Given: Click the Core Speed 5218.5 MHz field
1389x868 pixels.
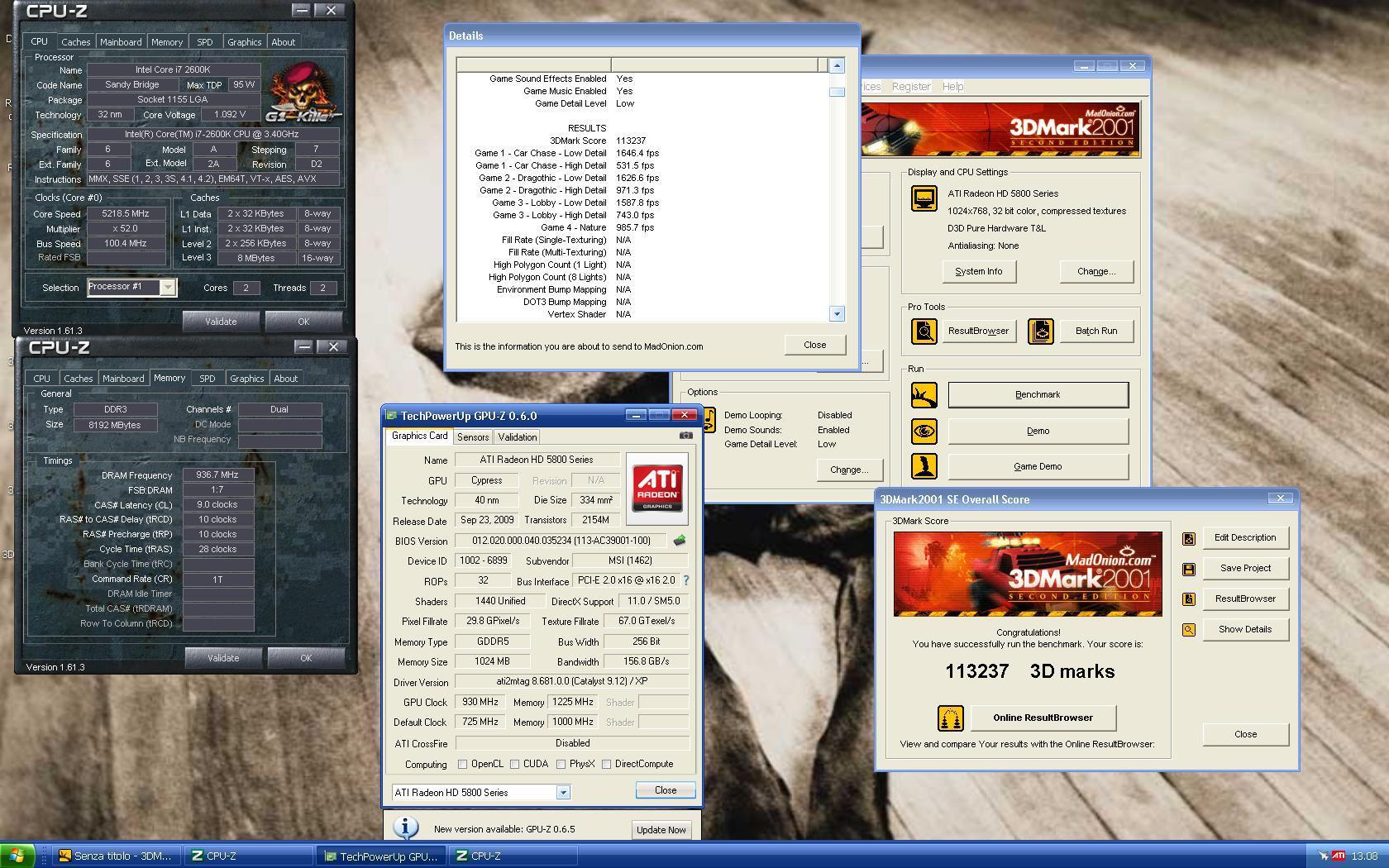Looking at the screenshot, I should [x=126, y=213].
